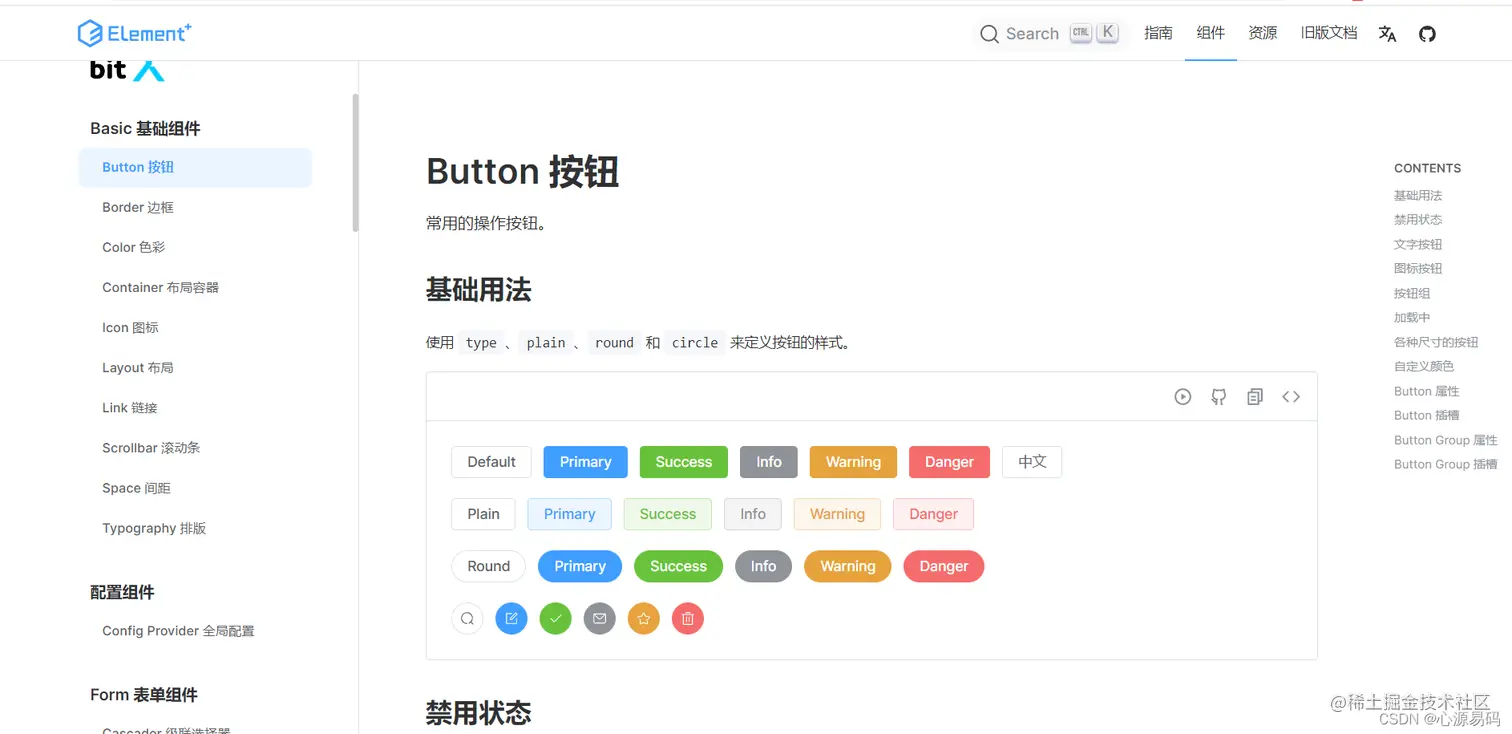This screenshot has height=734, width=1512.
Task: Run the example in the playground
Action: click(x=1183, y=396)
